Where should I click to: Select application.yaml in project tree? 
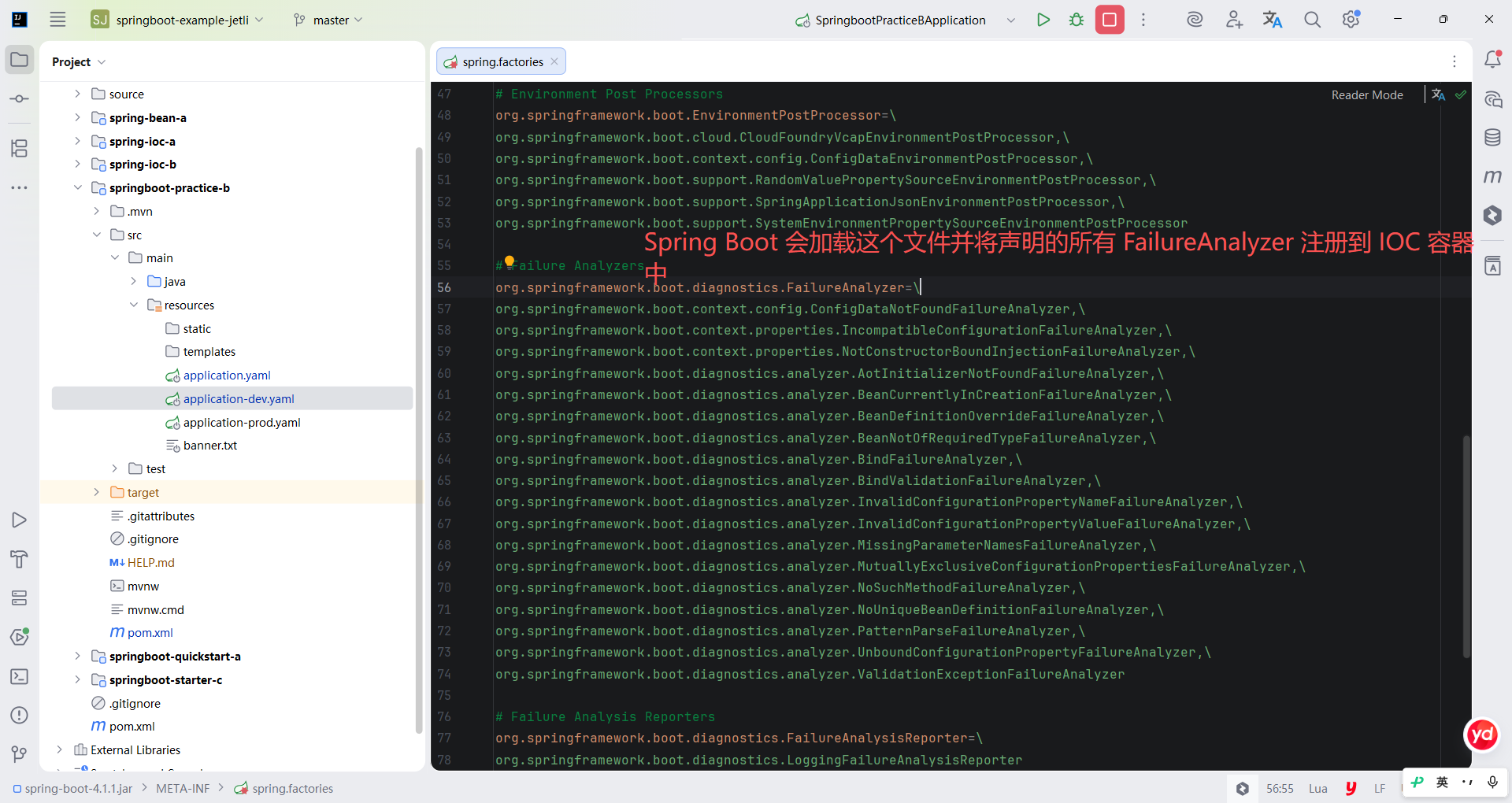click(227, 376)
